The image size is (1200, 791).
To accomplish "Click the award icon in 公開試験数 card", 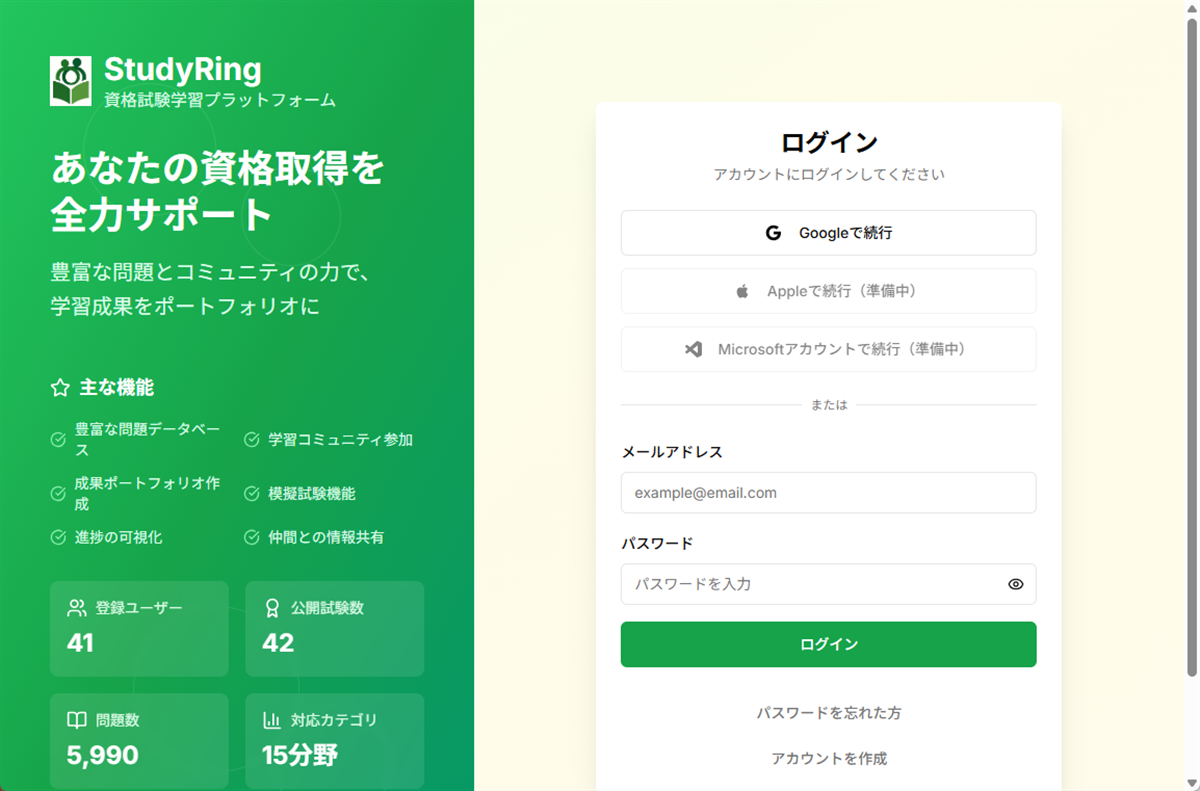I will click(x=272, y=608).
